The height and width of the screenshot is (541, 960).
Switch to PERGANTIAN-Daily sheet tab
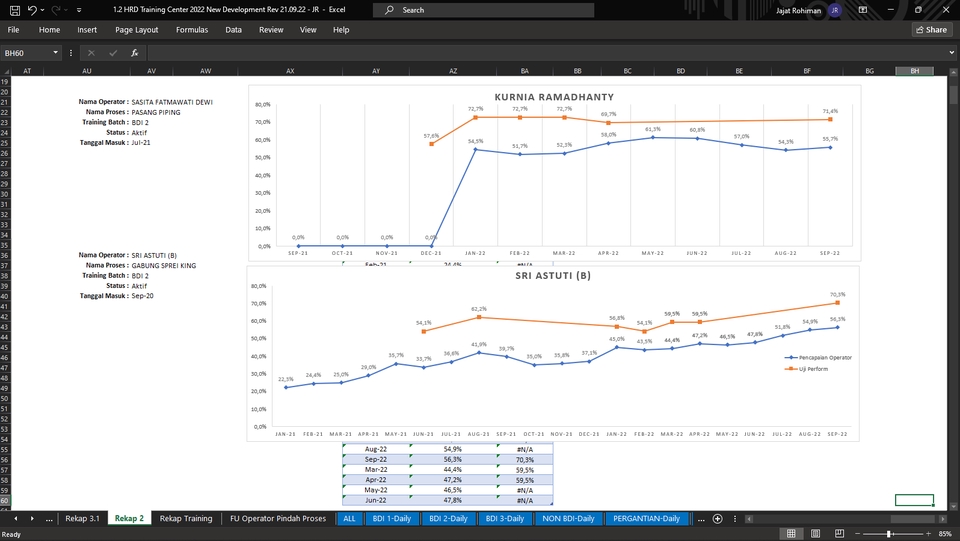tap(647, 518)
